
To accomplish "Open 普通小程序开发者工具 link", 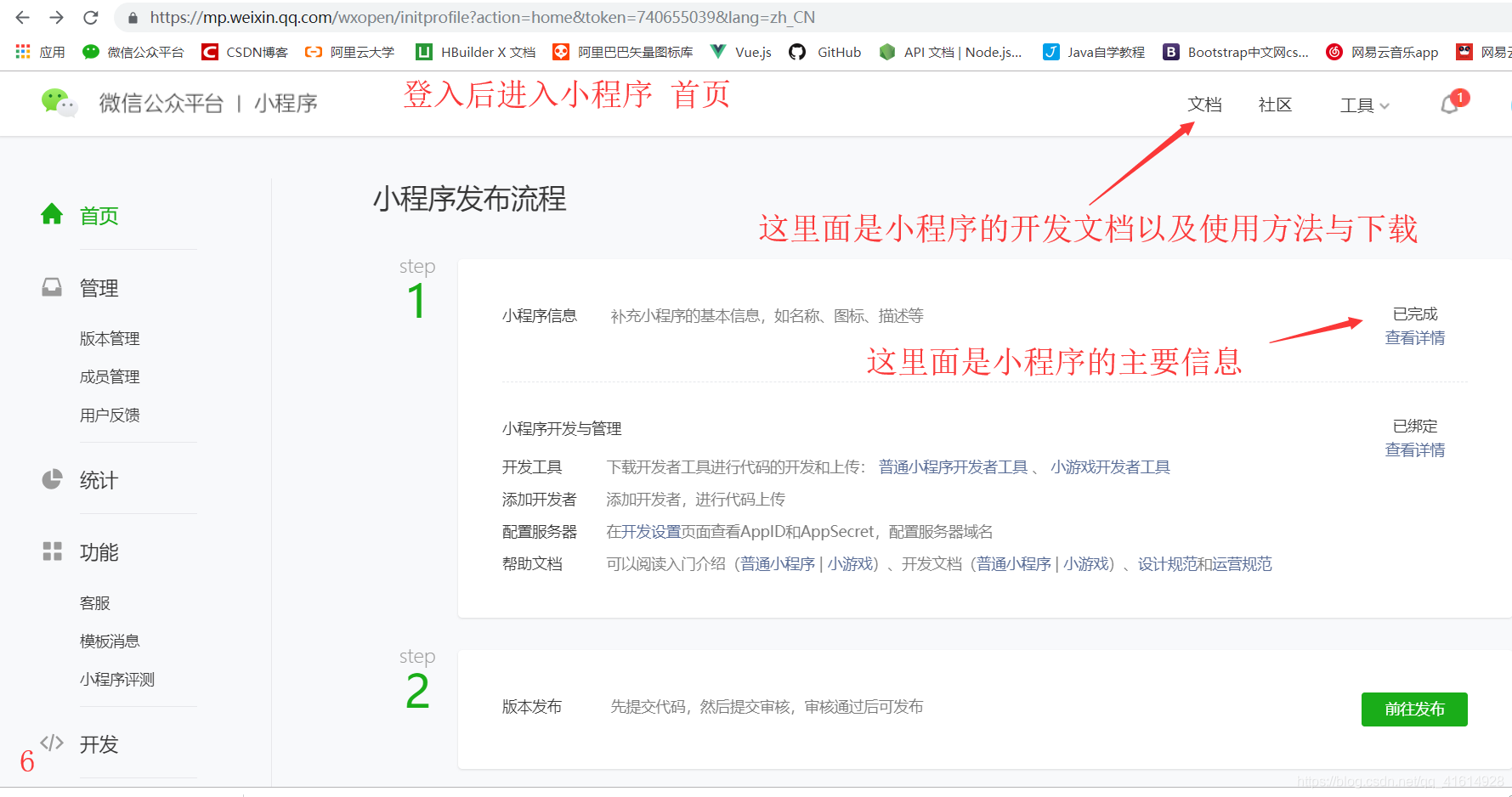I will (954, 467).
